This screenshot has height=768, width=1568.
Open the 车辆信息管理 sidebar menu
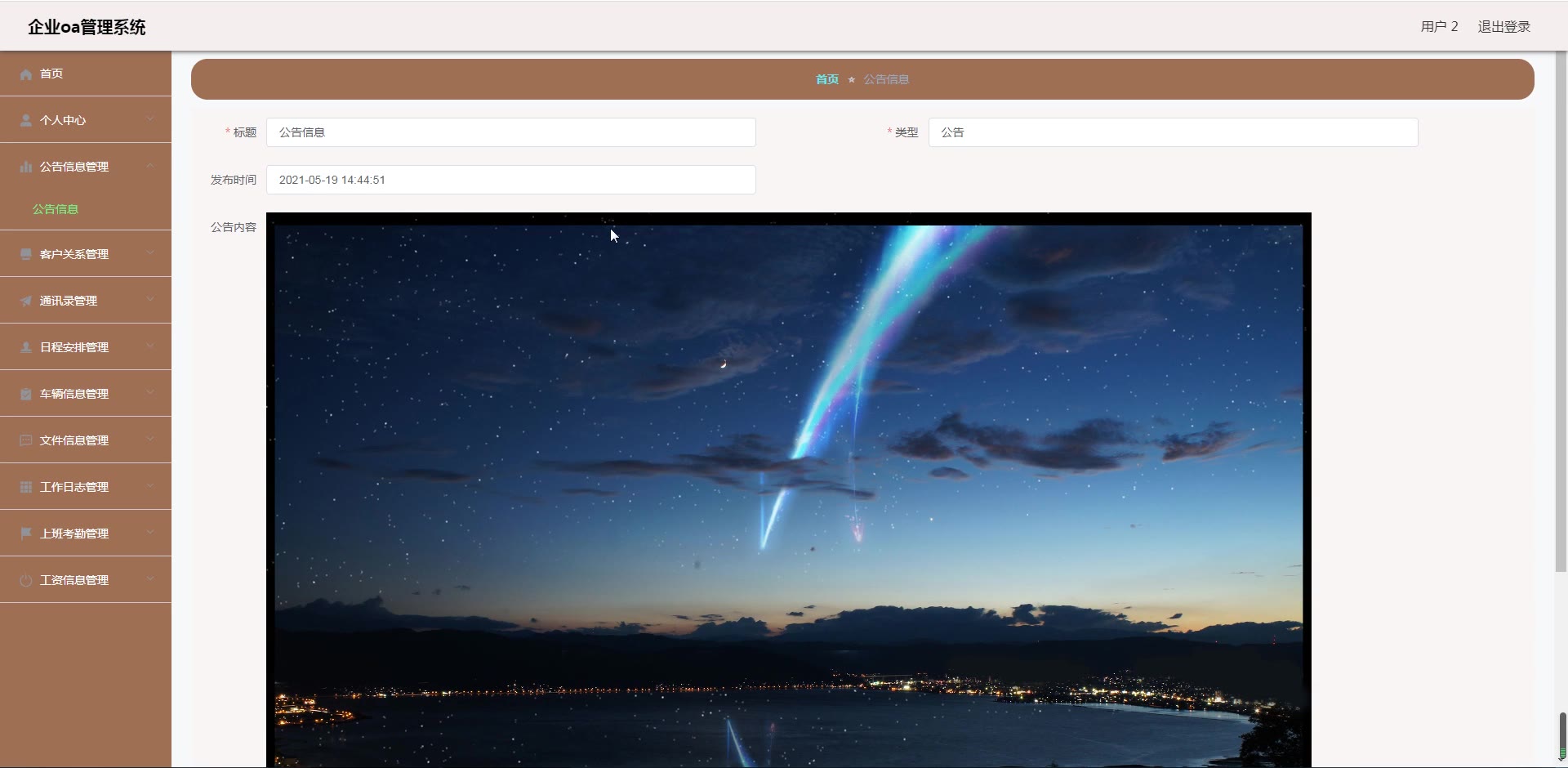coord(86,394)
